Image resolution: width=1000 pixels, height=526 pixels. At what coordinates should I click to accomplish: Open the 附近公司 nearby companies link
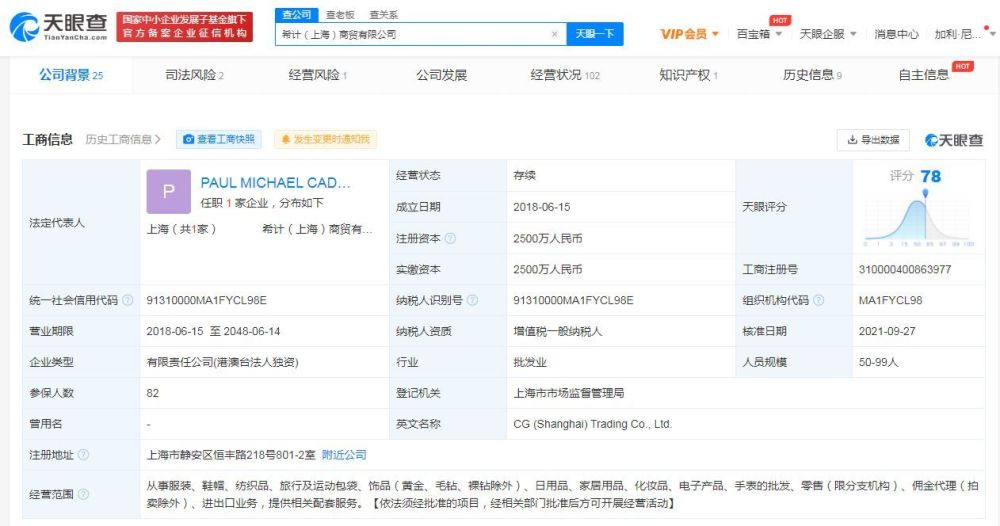click(344, 455)
